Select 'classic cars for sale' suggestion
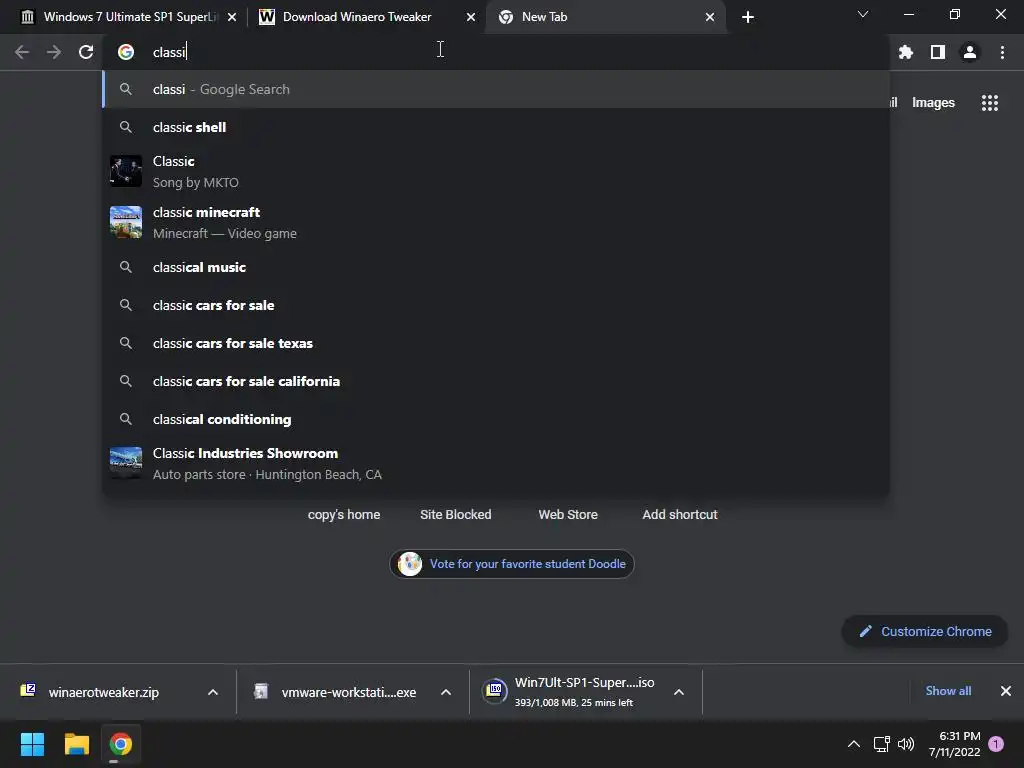This screenshot has width=1024, height=768. click(x=496, y=305)
